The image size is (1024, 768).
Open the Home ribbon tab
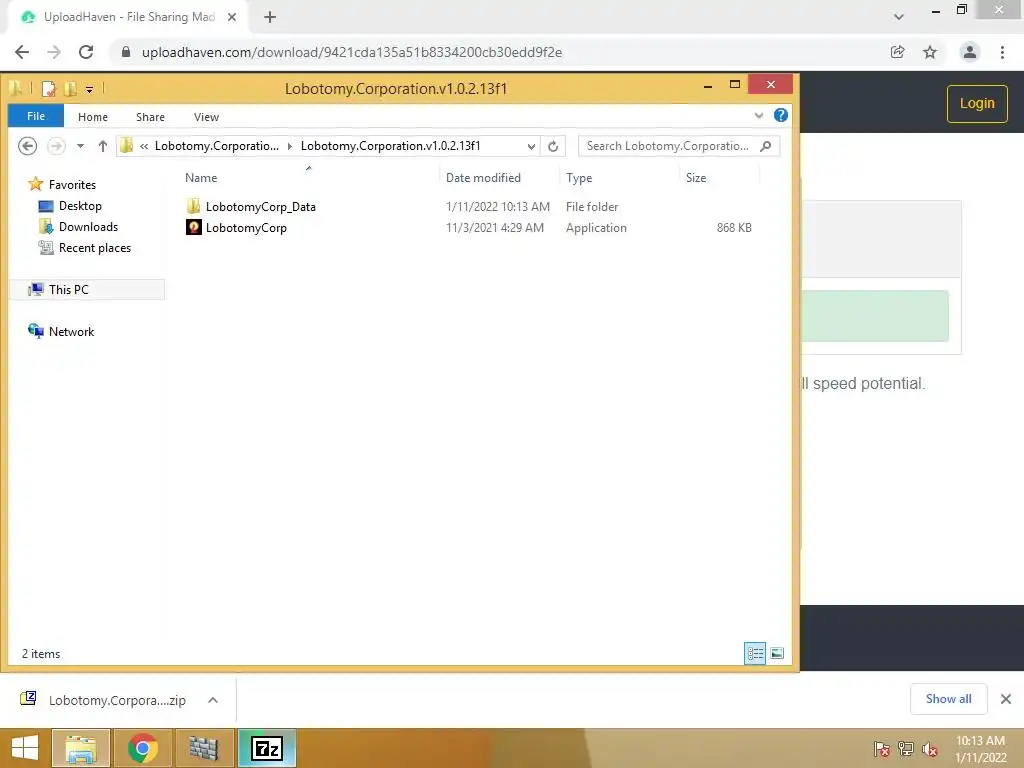point(93,117)
